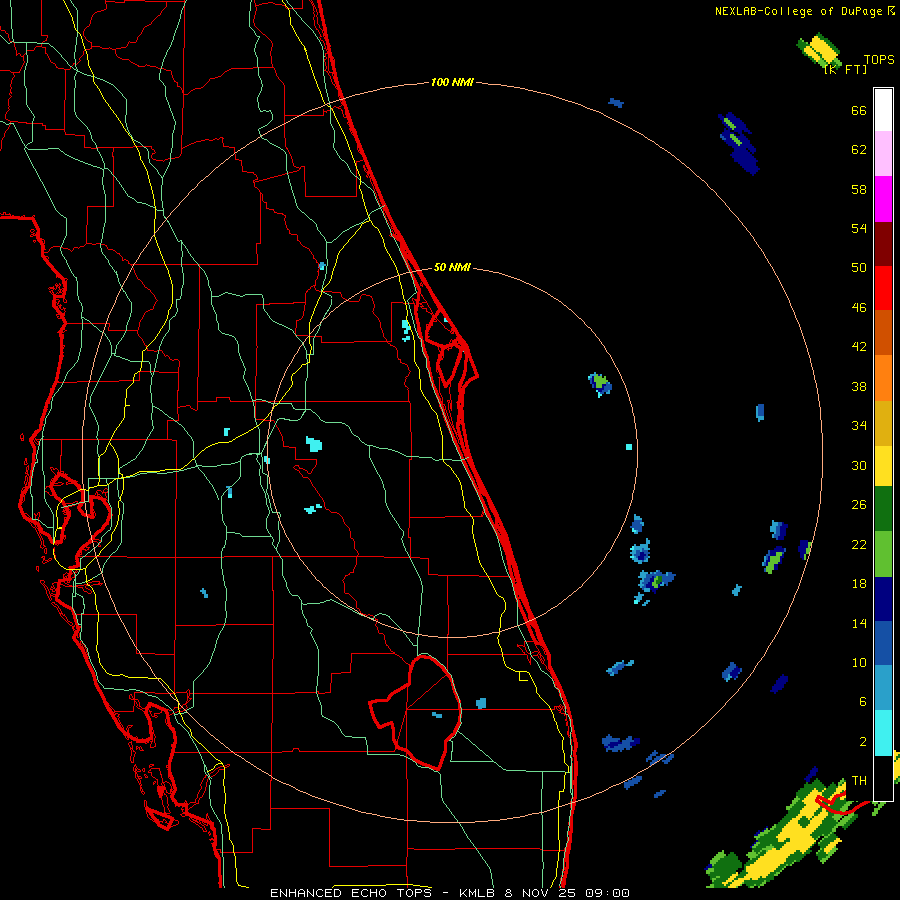Click the '100 NMI' range ring label
Screen dimensions: 900x900
point(452,82)
